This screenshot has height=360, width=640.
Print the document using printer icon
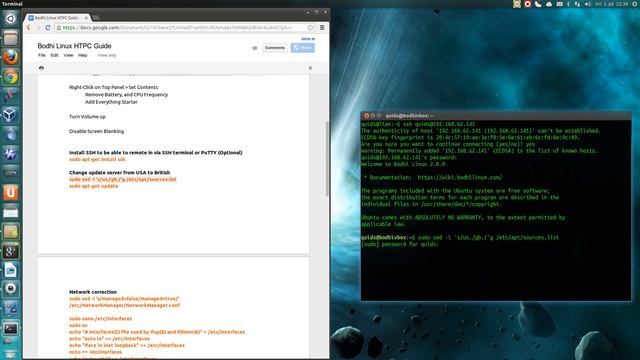click(41, 68)
